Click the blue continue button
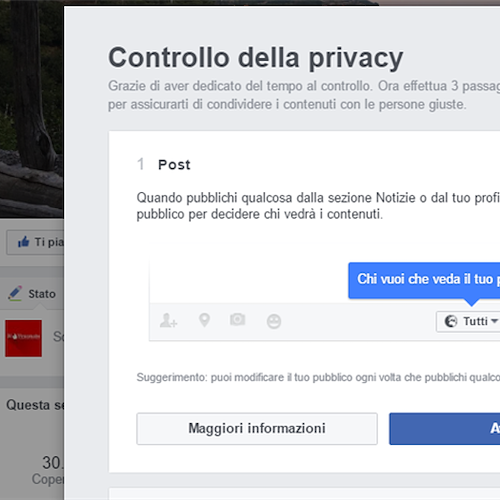Image resolution: width=500 pixels, height=500 pixels. 445,429
